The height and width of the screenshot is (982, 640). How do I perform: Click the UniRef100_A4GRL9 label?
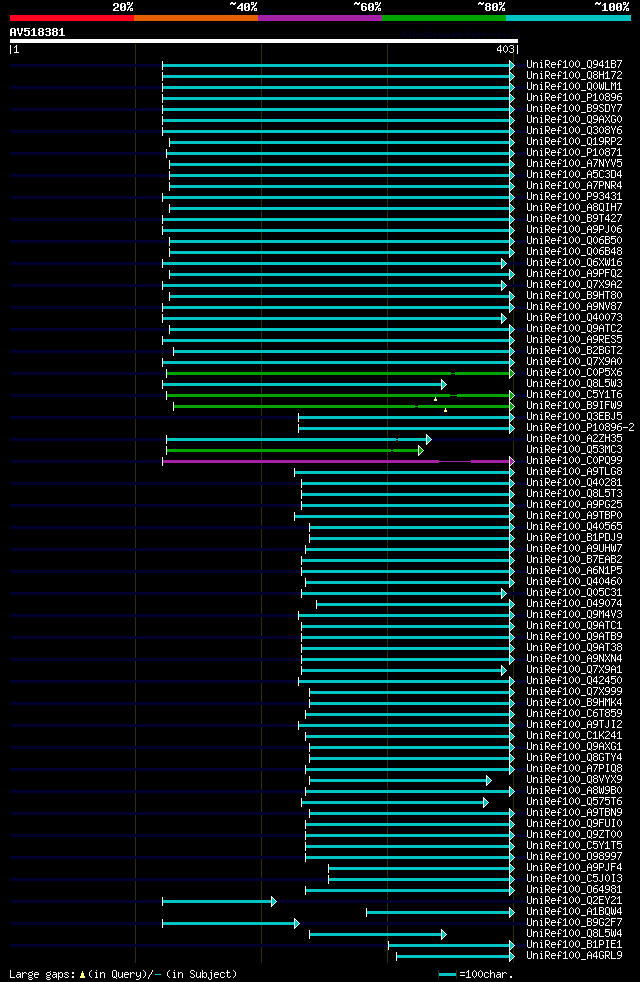tap(574, 956)
